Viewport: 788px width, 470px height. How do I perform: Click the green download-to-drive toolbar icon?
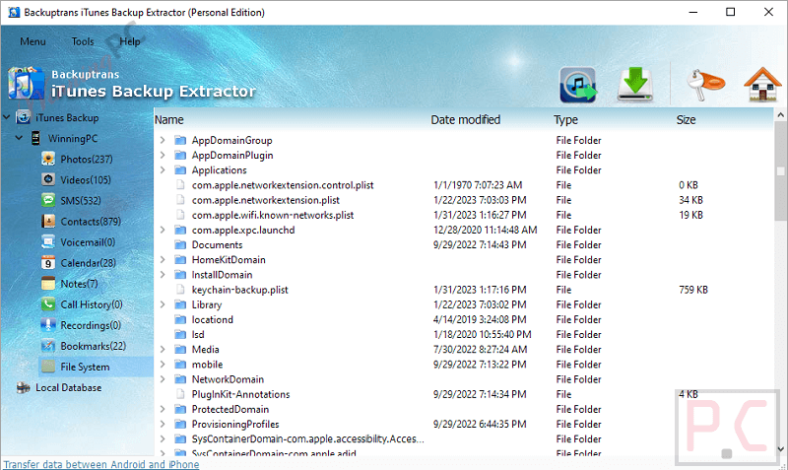[x=635, y=84]
